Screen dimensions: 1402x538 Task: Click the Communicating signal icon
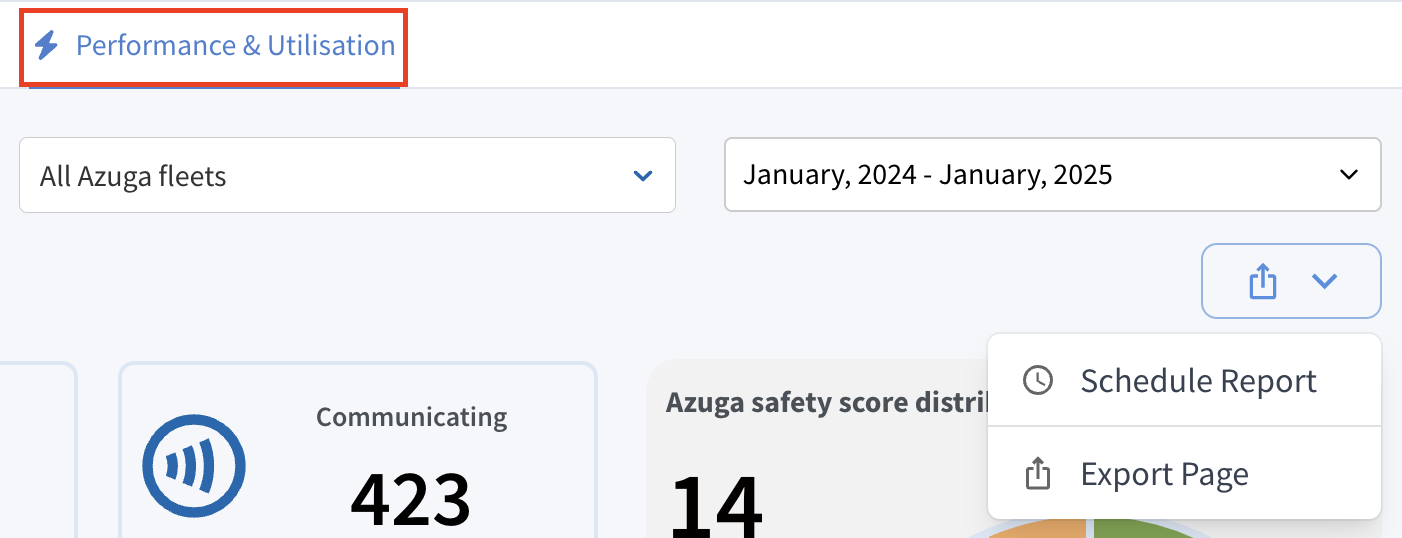[x=194, y=467]
